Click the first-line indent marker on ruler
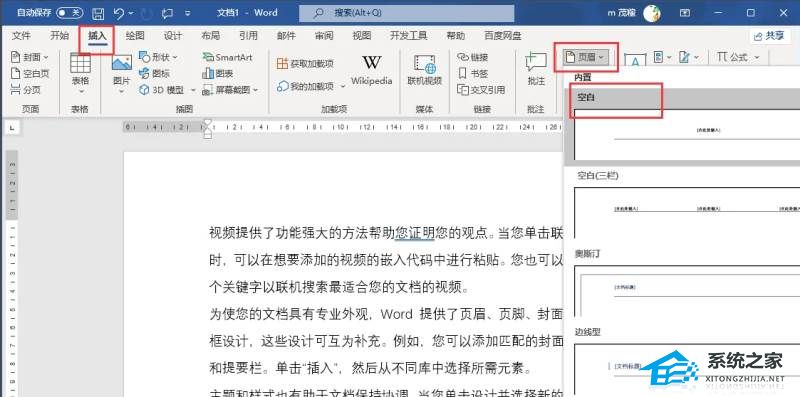The height and width of the screenshot is (397, 800). pyautogui.click(x=208, y=122)
